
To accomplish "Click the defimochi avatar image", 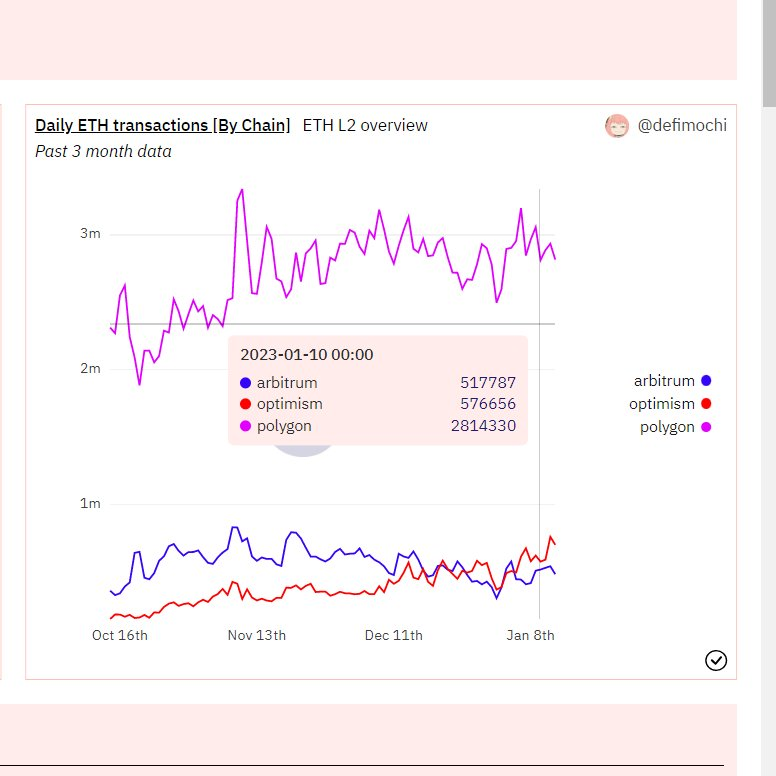I will pos(617,126).
